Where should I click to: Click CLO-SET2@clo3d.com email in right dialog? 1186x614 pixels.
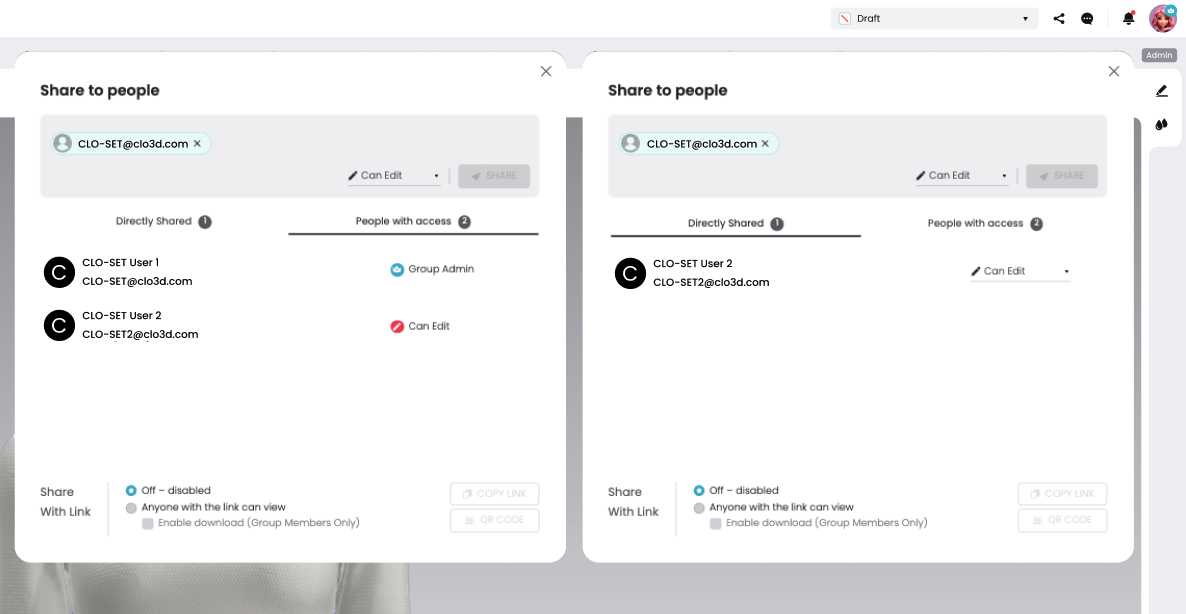point(711,282)
